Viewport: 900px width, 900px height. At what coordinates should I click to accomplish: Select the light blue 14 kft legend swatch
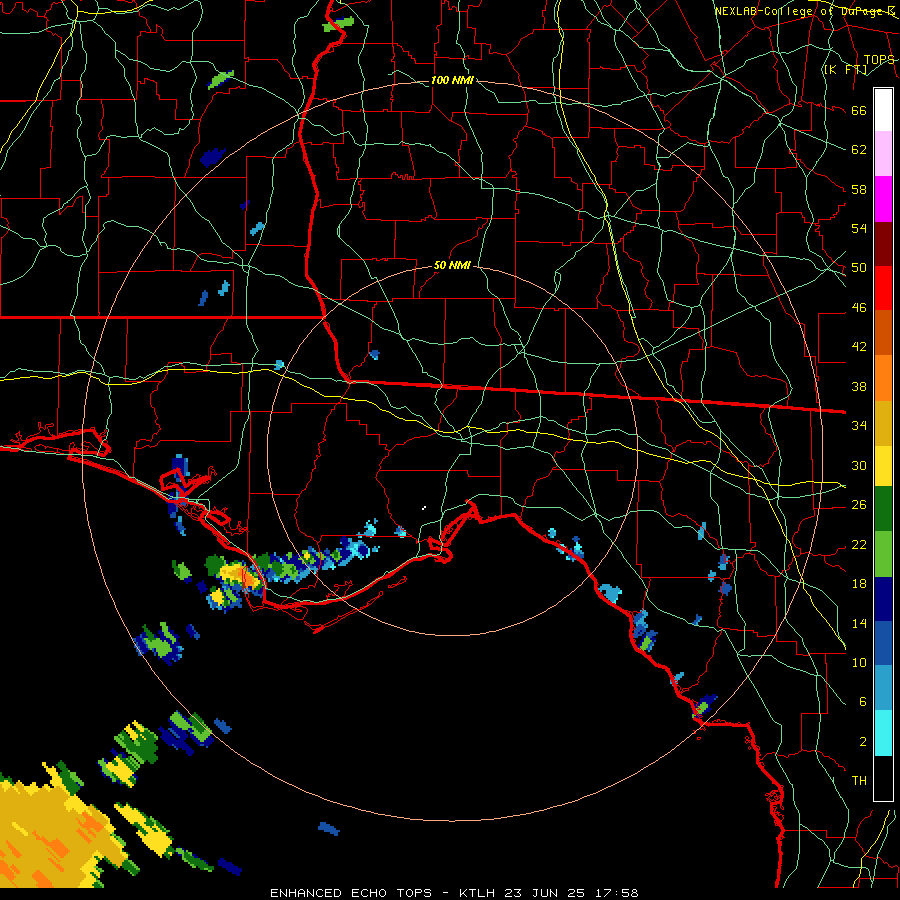click(x=883, y=688)
